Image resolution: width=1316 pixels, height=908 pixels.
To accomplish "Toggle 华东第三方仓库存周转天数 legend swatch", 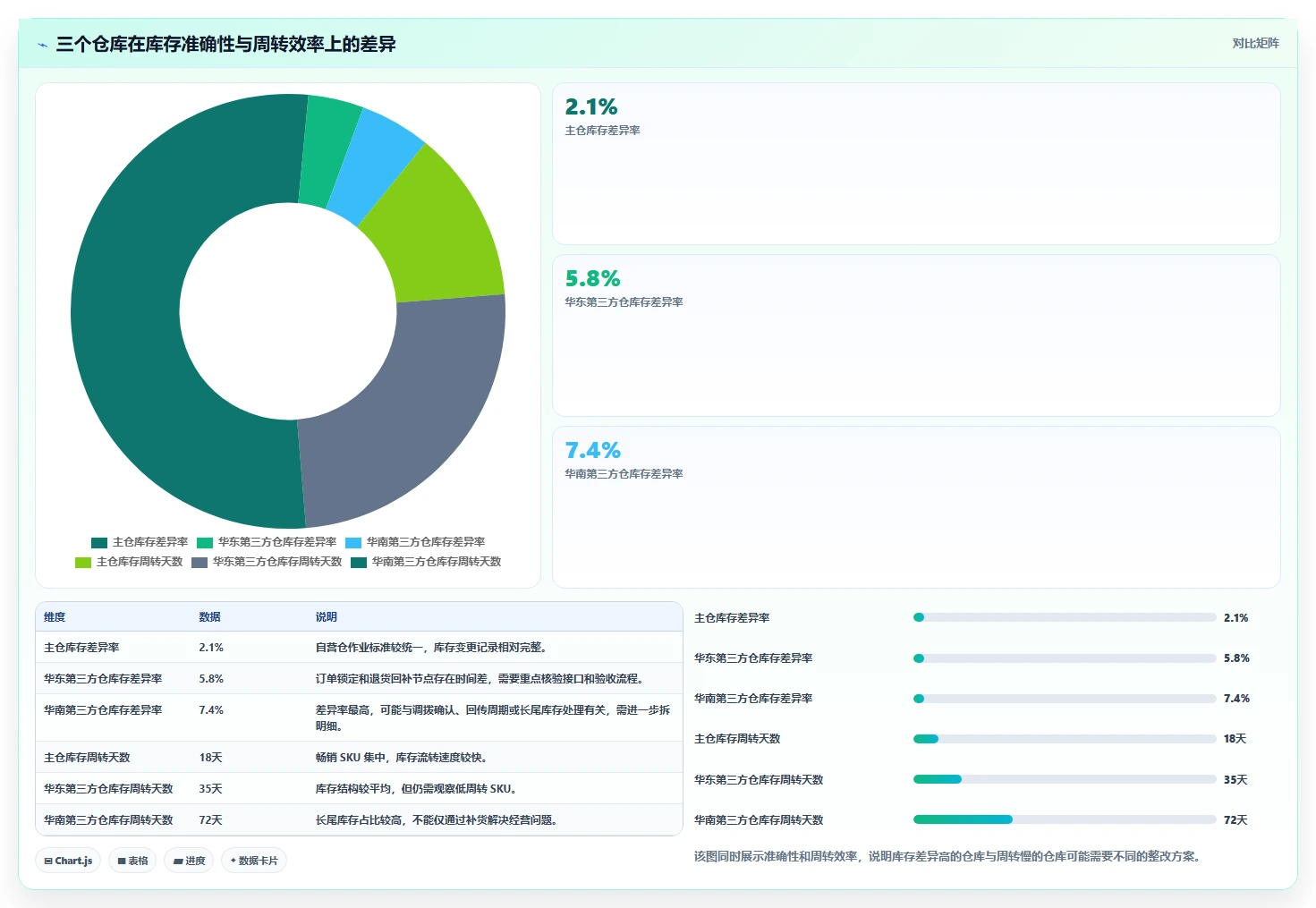I will tap(200, 563).
